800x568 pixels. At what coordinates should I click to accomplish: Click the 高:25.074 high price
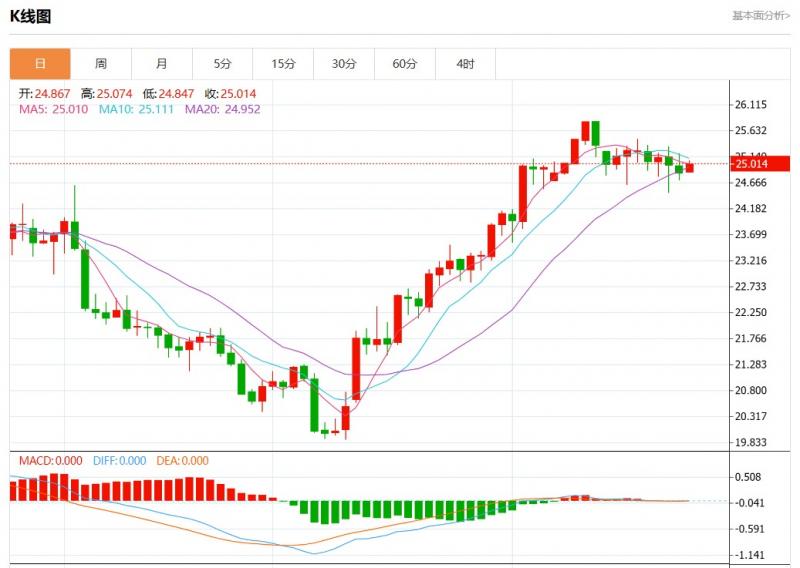[x=106, y=94]
